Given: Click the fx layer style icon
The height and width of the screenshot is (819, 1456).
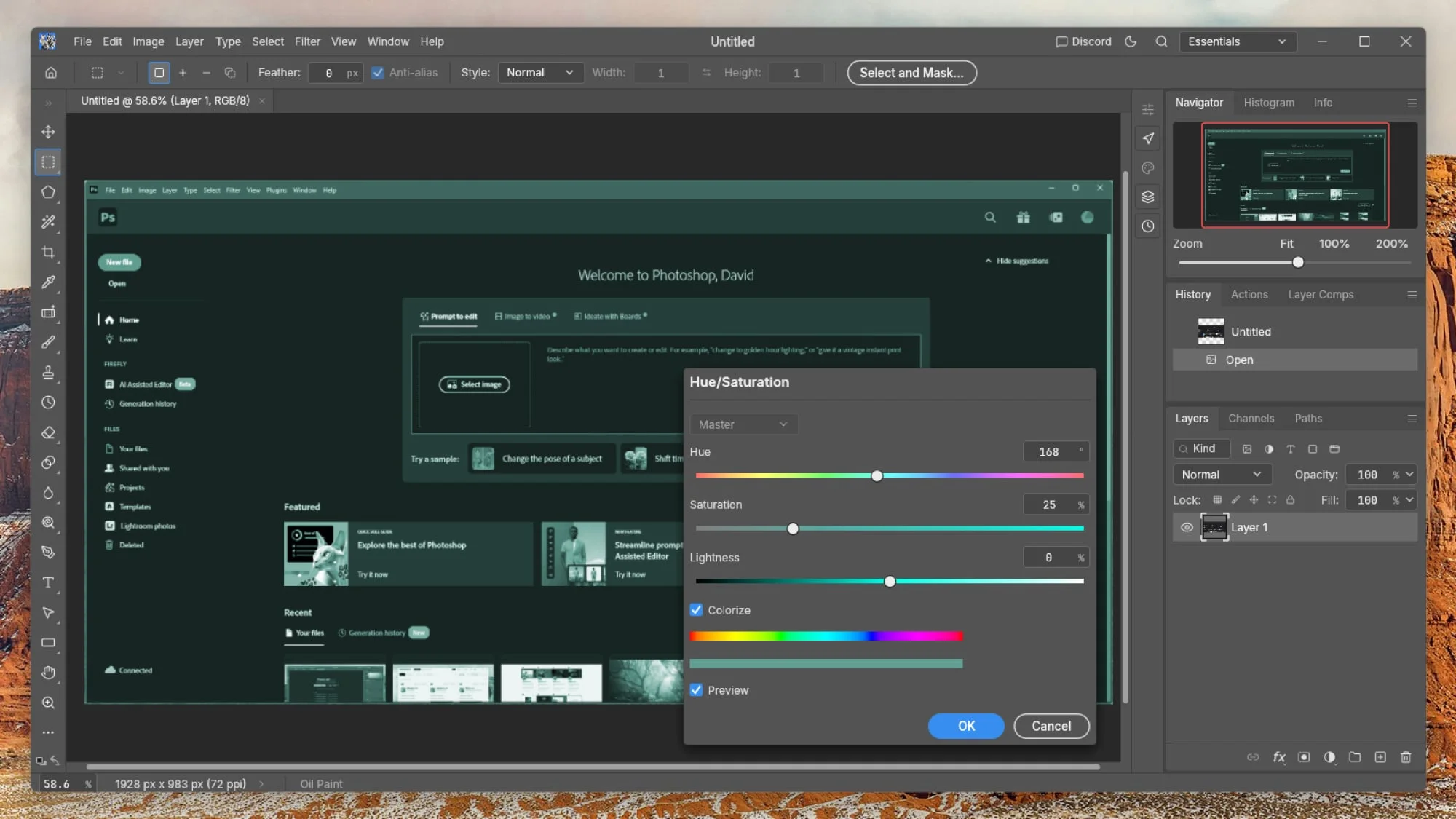Looking at the screenshot, I should coord(1279,757).
